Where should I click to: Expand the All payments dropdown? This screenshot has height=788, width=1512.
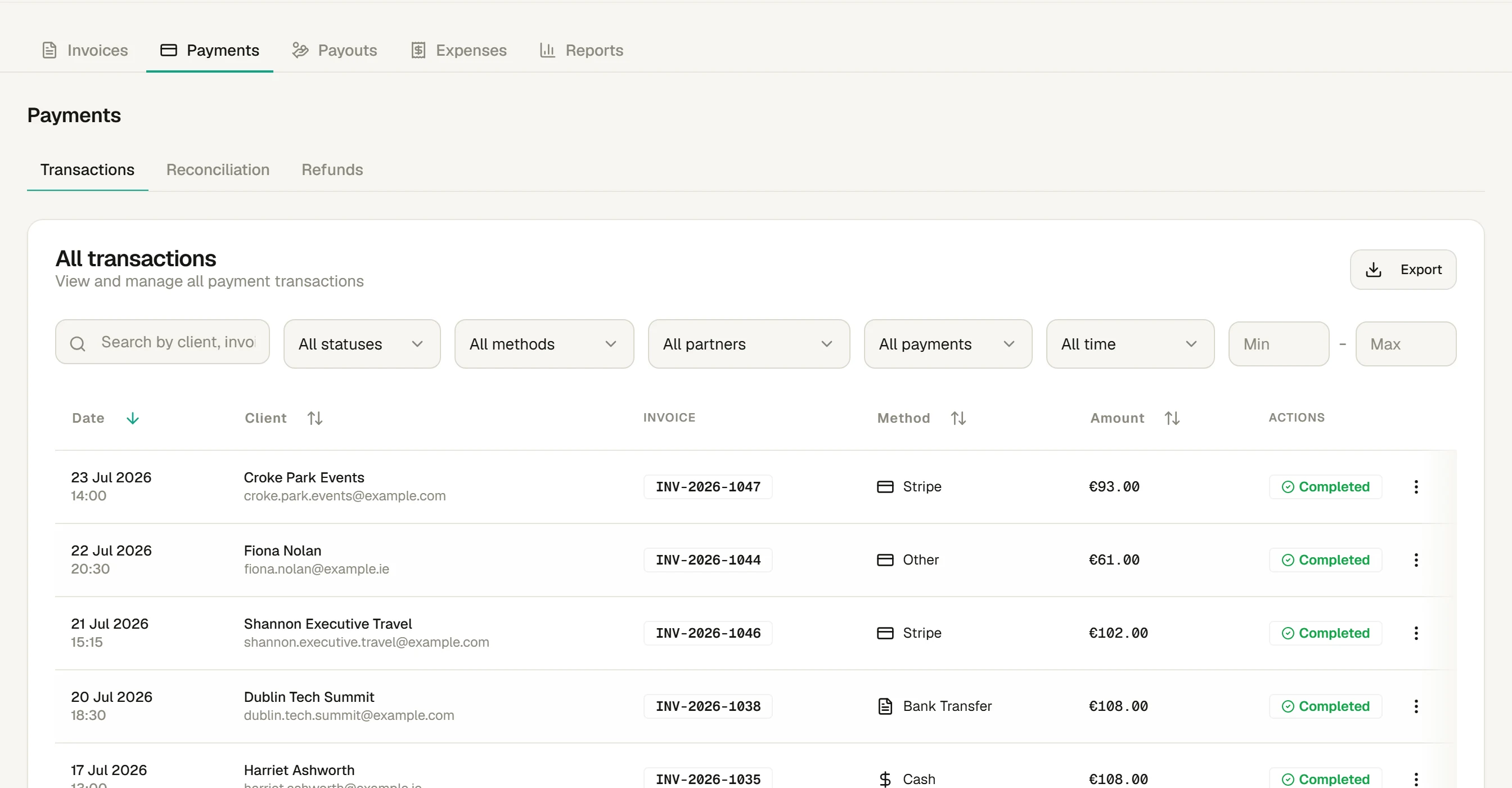click(x=948, y=344)
